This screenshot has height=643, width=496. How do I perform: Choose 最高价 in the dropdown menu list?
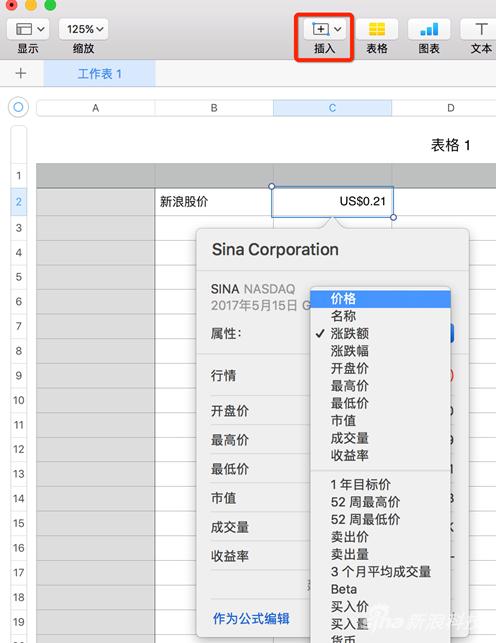[380, 386]
